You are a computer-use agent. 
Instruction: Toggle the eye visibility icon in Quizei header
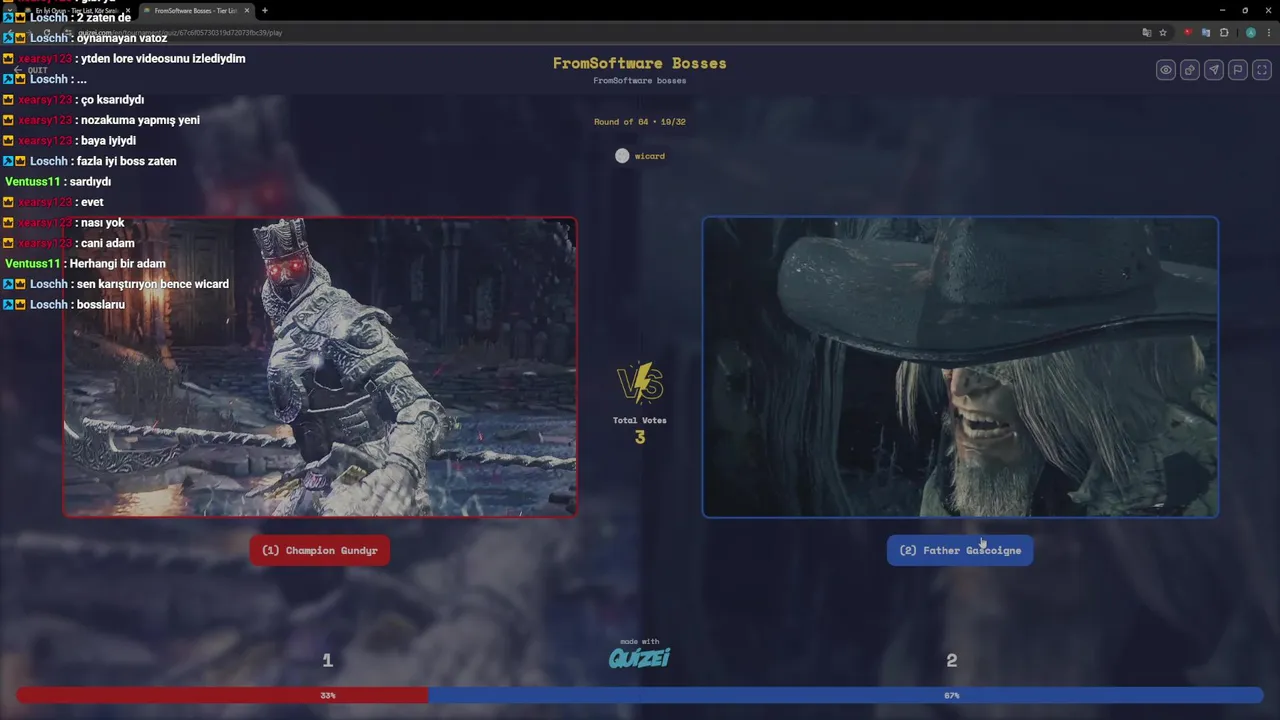click(x=1166, y=70)
